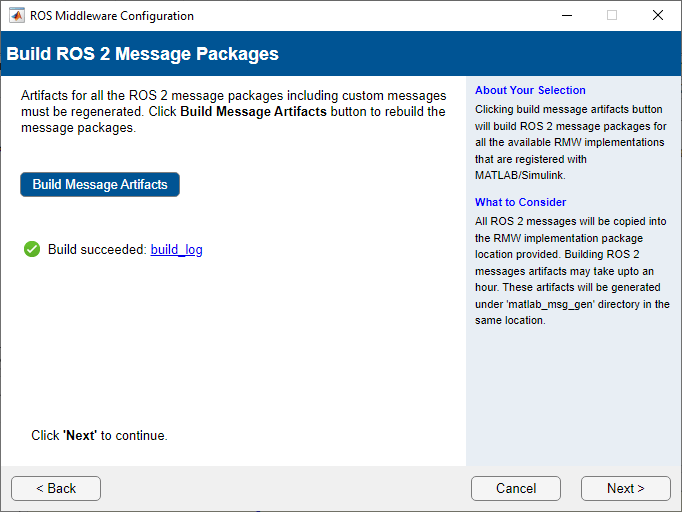Screen dimensions: 682x512
Task: Click the 'Build succeeded:' status text
Action: [x=97, y=250]
